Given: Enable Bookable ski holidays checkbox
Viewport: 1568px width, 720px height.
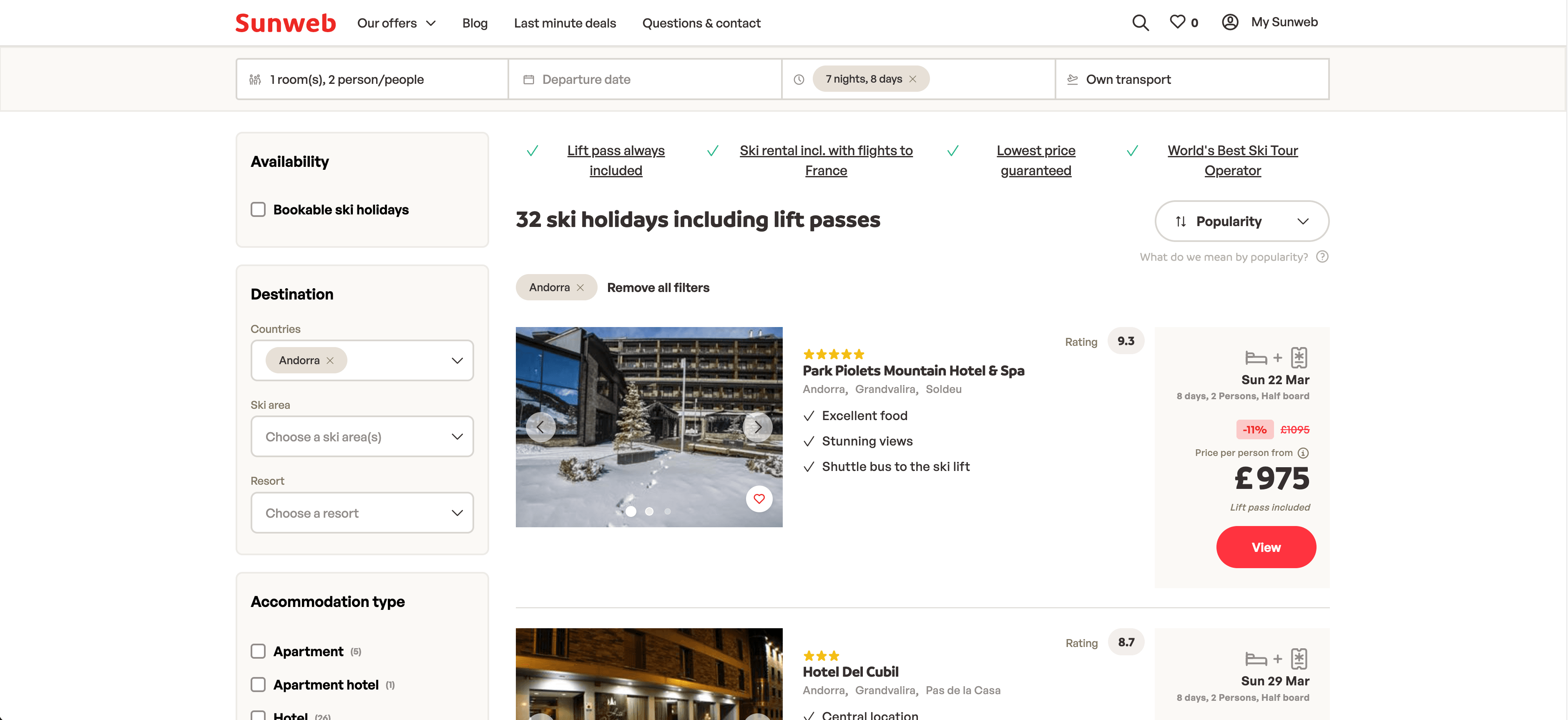Looking at the screenshot, I should coord(258,209).
